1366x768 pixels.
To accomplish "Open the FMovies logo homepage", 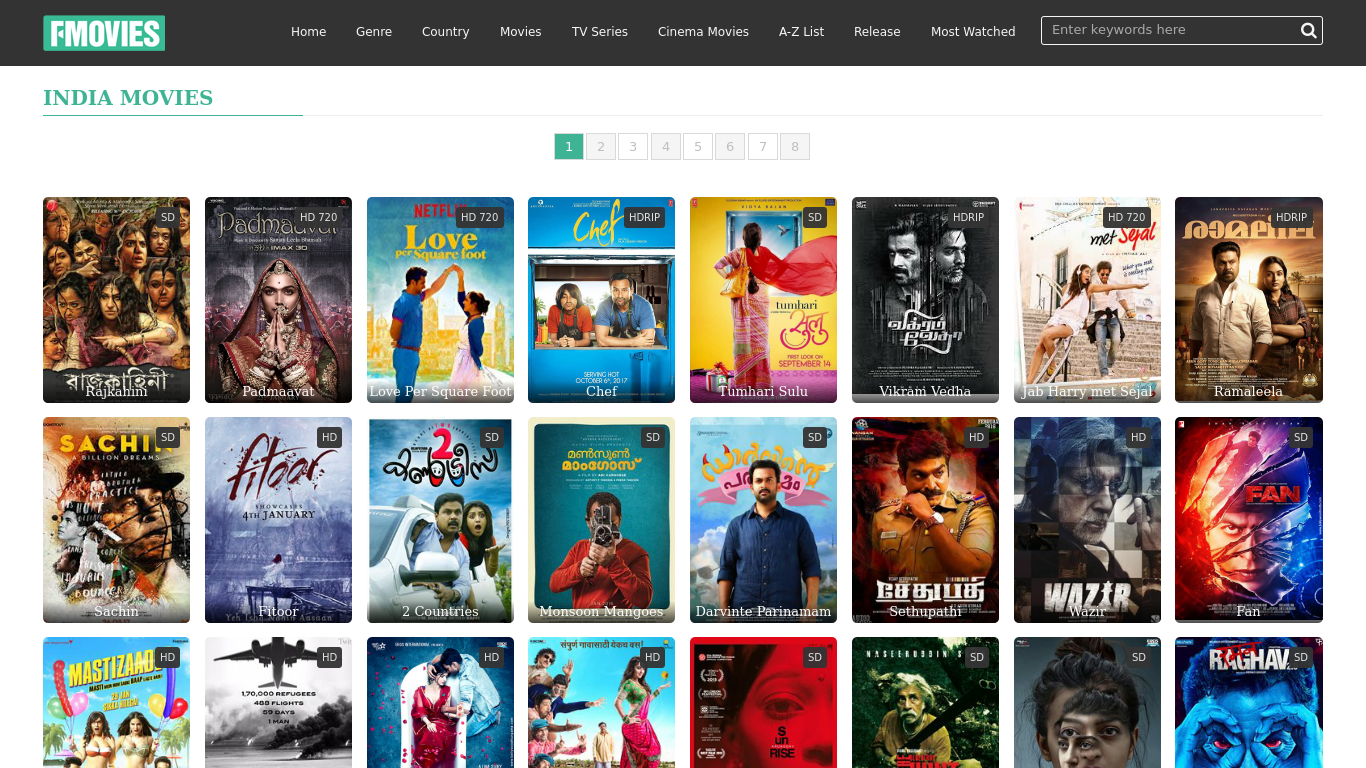I will coord(104,33).
